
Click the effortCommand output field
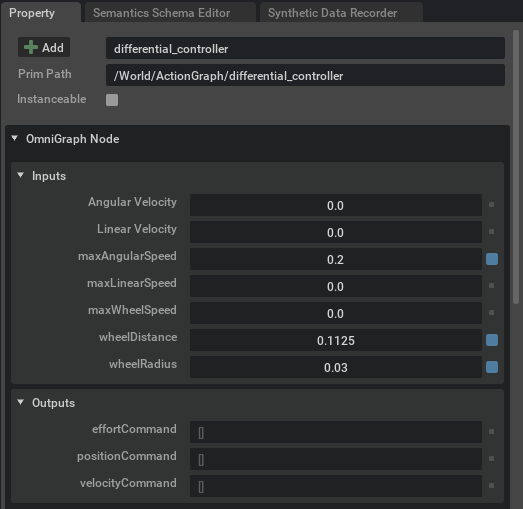[336, 432]
